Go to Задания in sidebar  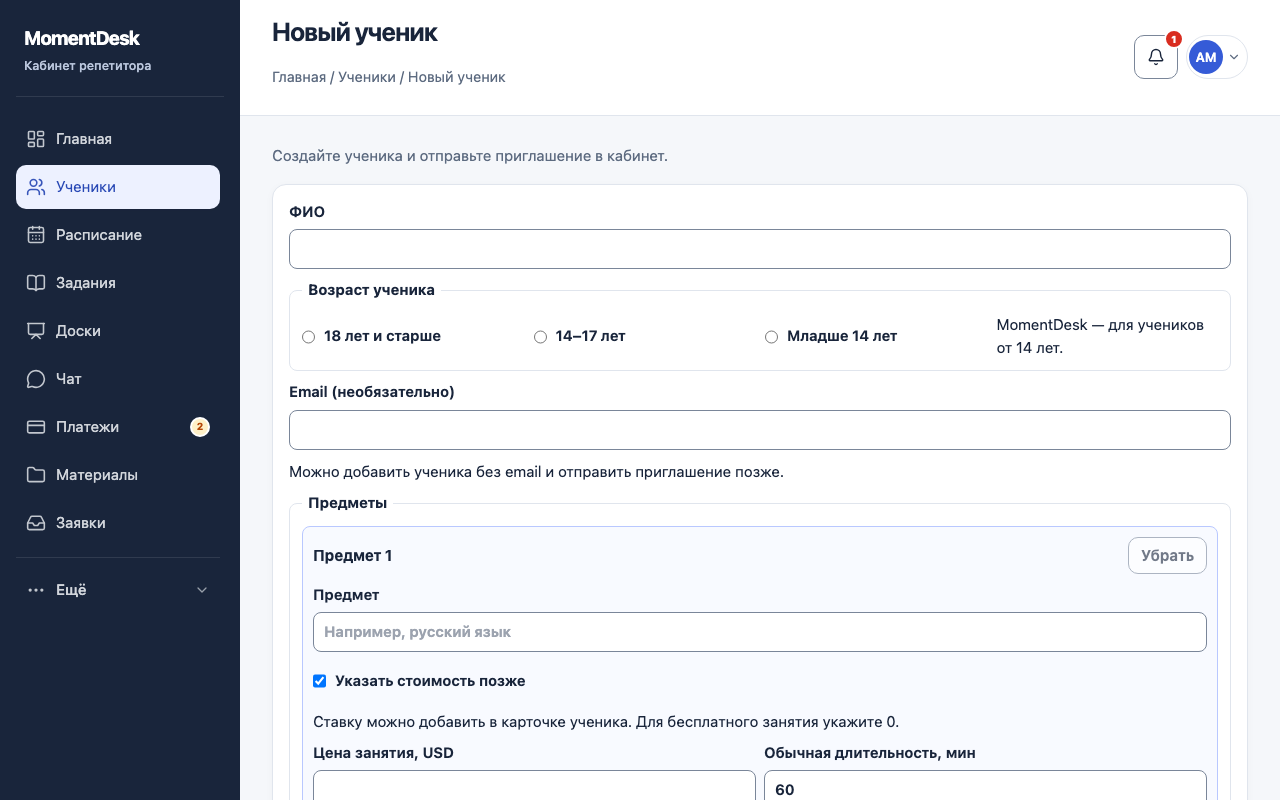(x=118, y=283)
